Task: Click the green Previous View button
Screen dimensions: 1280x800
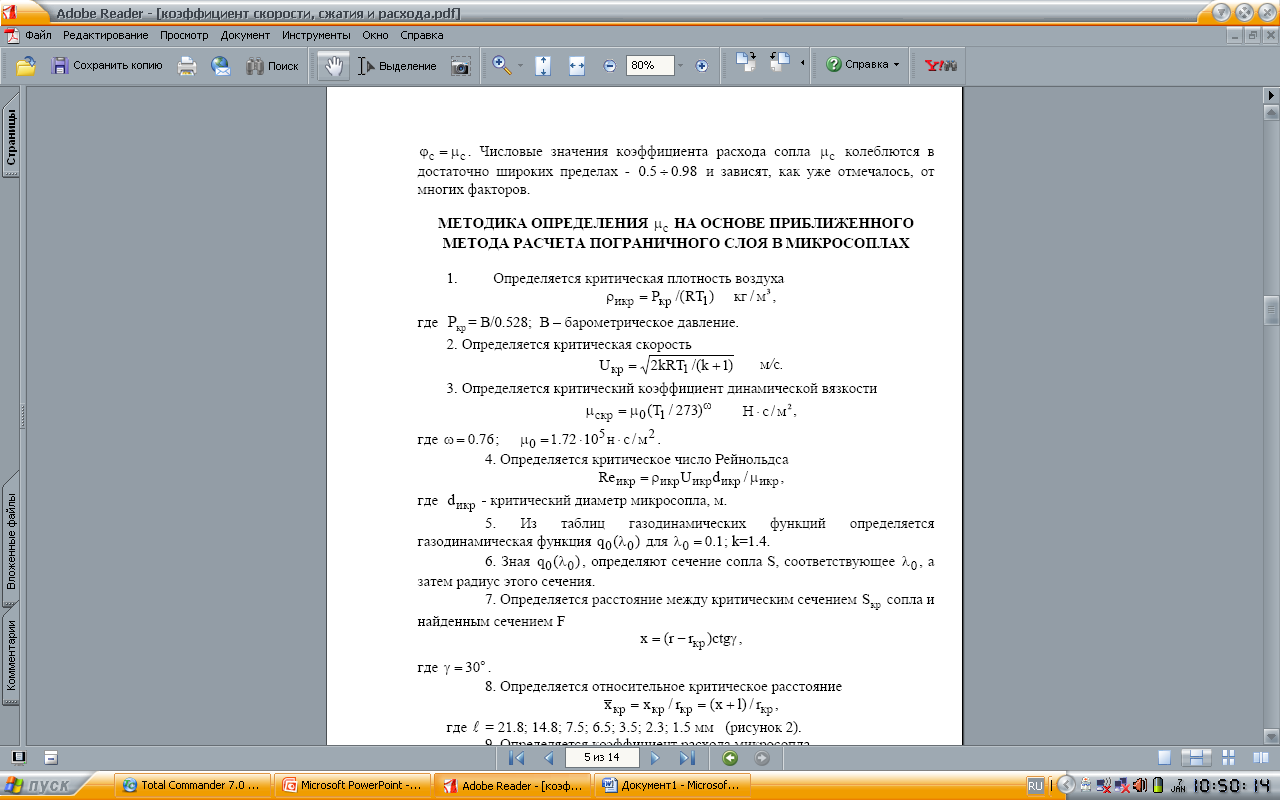Action: (x=730, y=759)
